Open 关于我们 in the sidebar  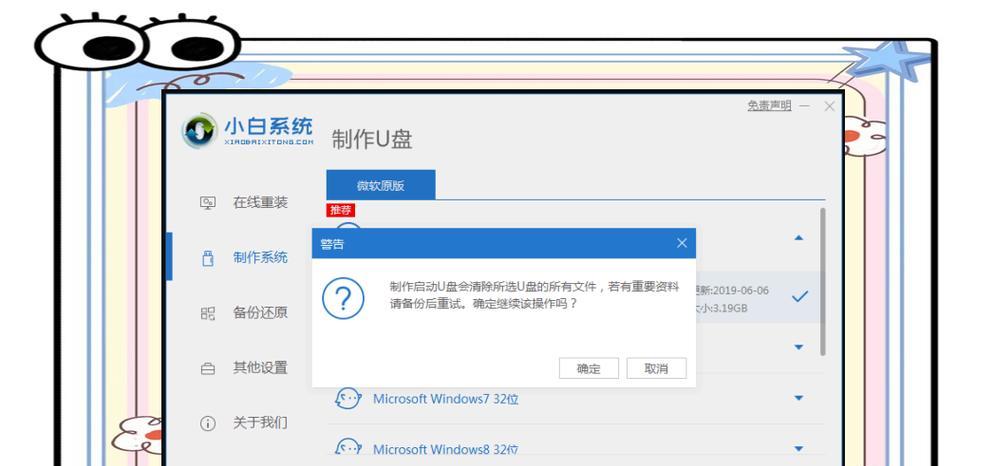(x=261, y=423)
